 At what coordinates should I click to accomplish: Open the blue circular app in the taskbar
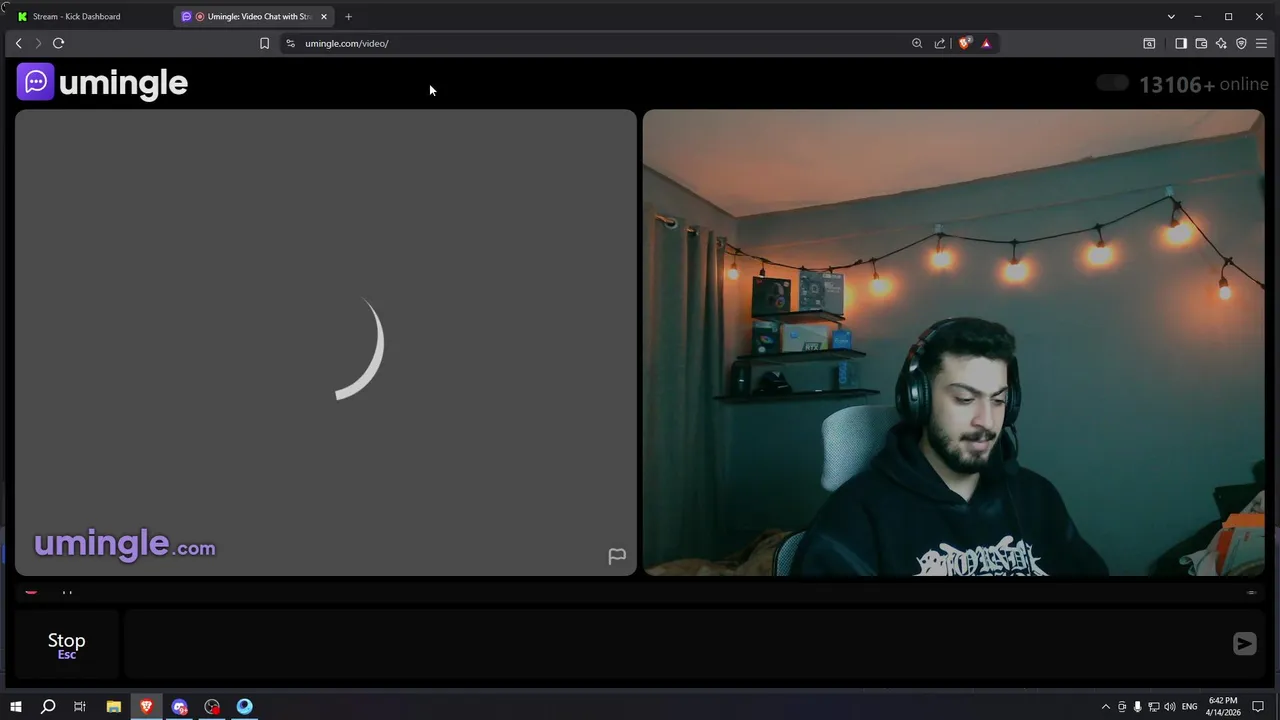[x=245, y=706]
